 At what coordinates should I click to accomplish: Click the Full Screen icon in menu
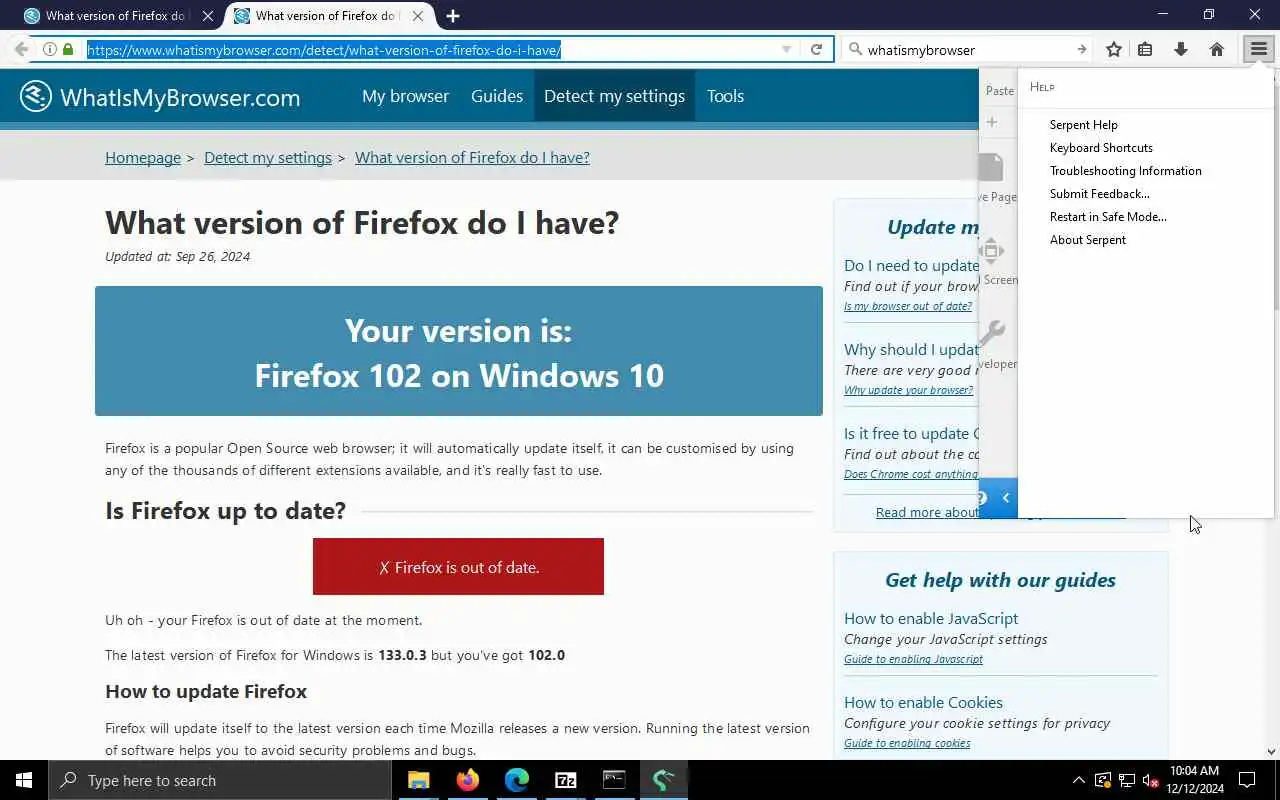click(x=991, y=250)
